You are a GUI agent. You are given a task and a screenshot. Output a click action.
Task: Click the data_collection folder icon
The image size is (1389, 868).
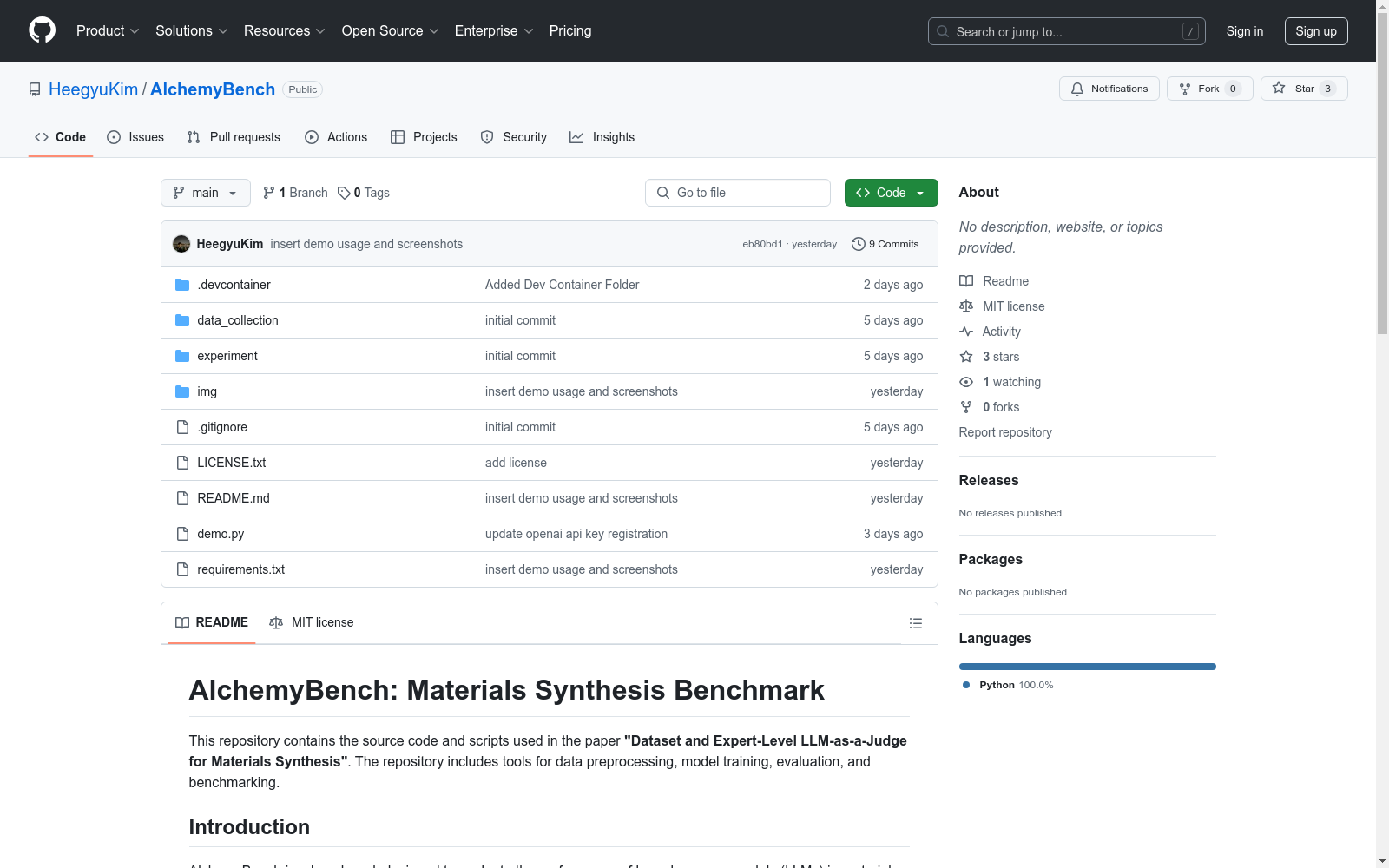[182, 320]
